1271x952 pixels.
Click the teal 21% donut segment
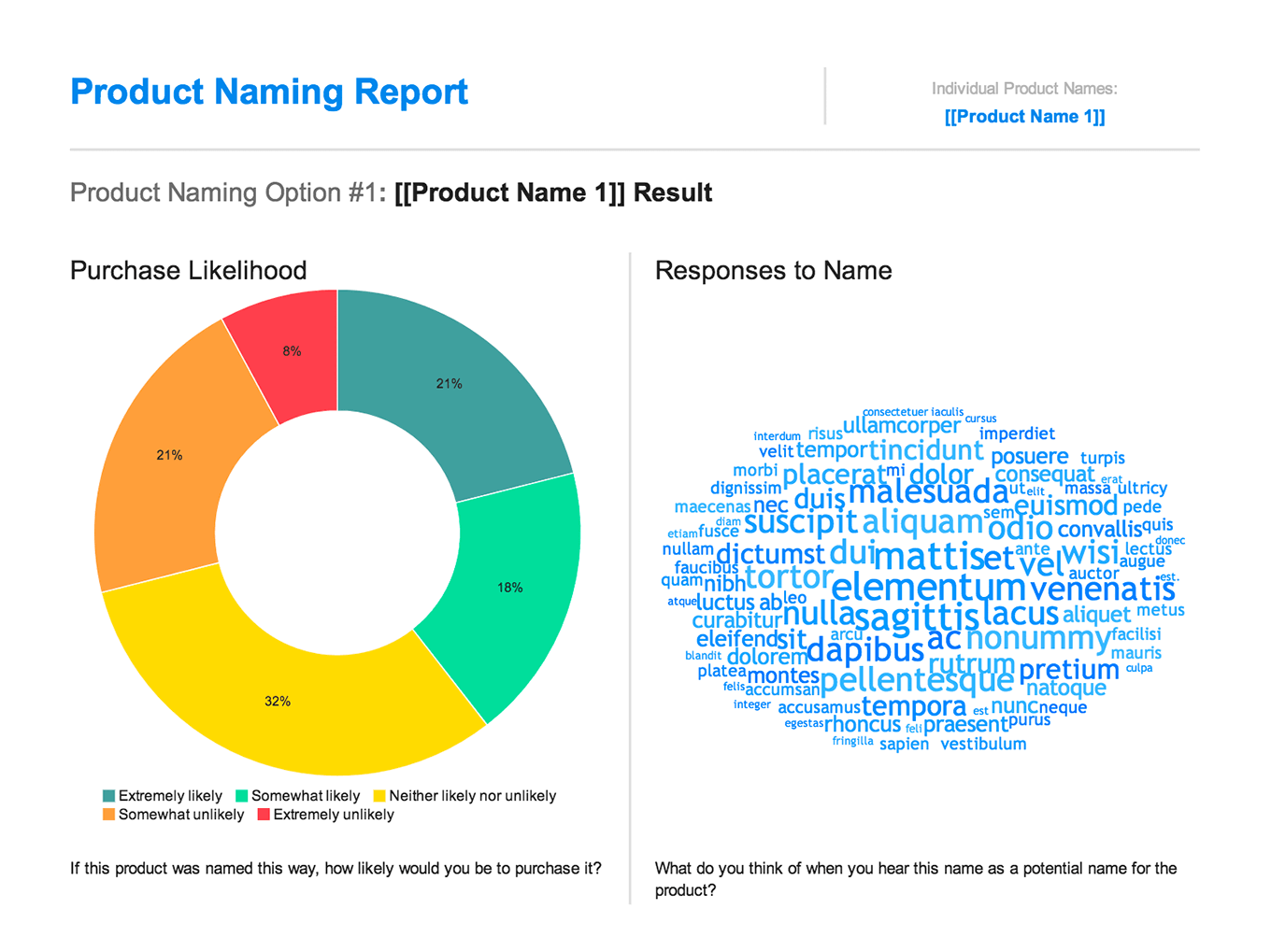coord(450,383)
